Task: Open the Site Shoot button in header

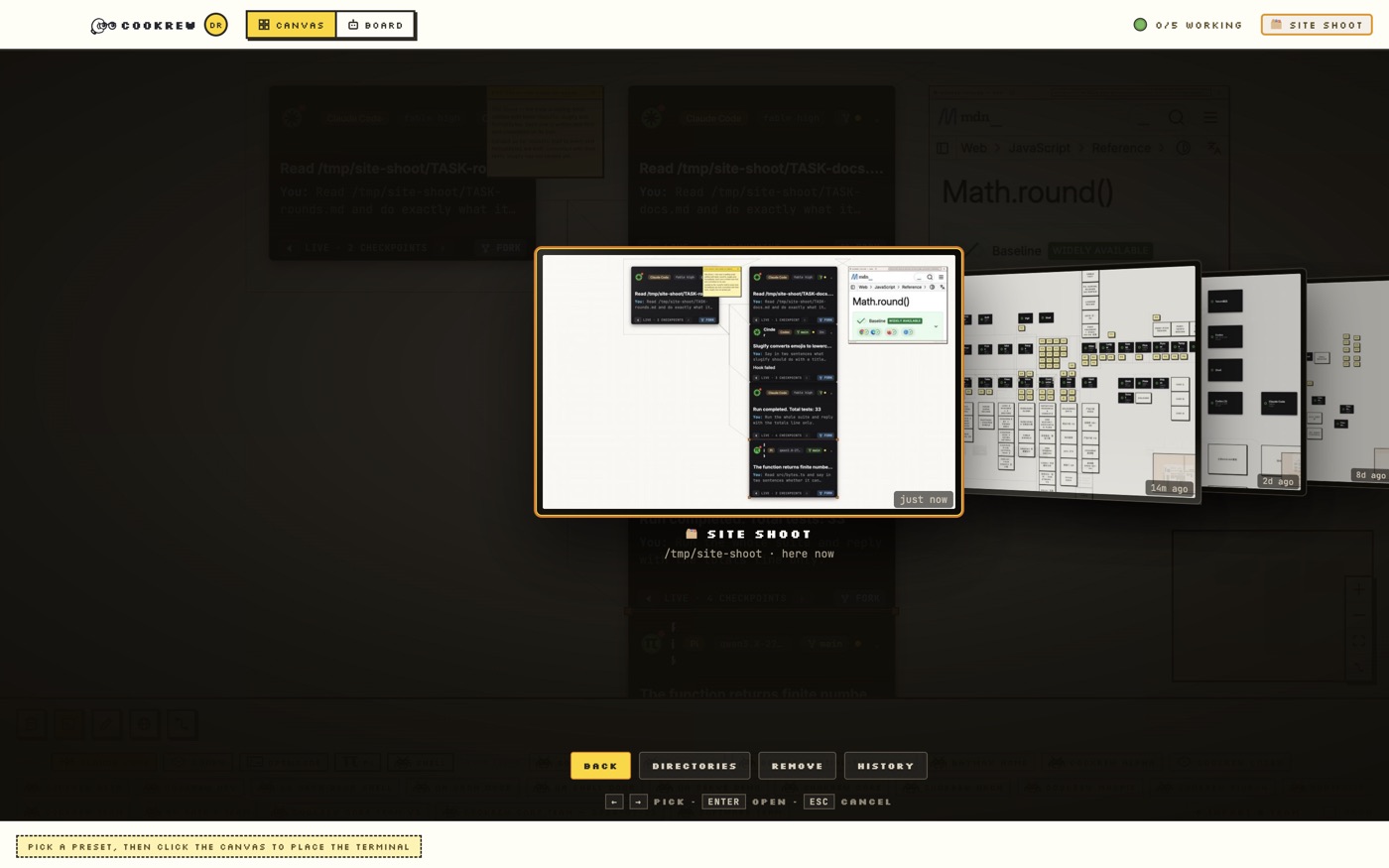Action: coord(1317,25)
